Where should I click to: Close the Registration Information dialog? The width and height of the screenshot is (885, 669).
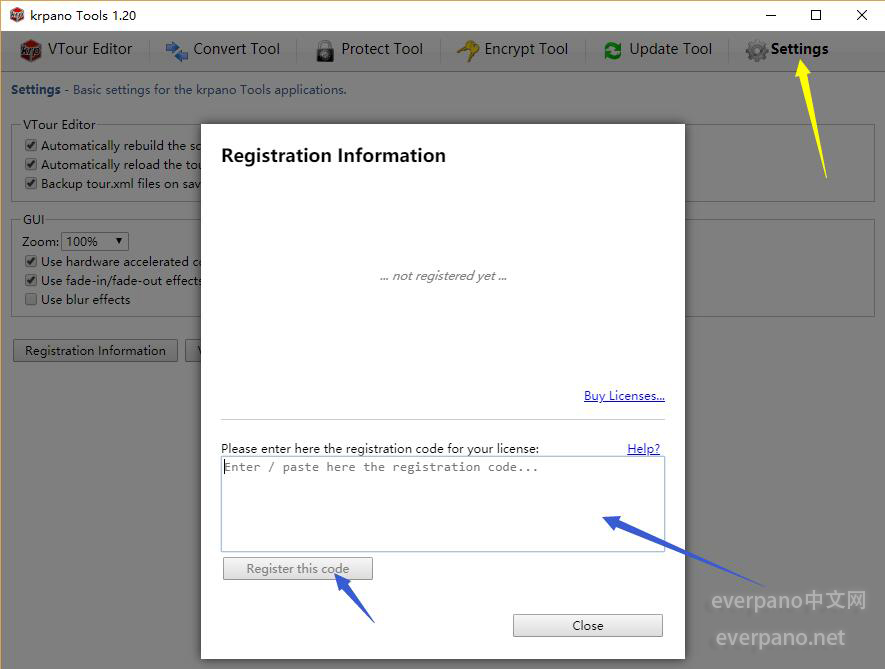[x=587, y=626]
